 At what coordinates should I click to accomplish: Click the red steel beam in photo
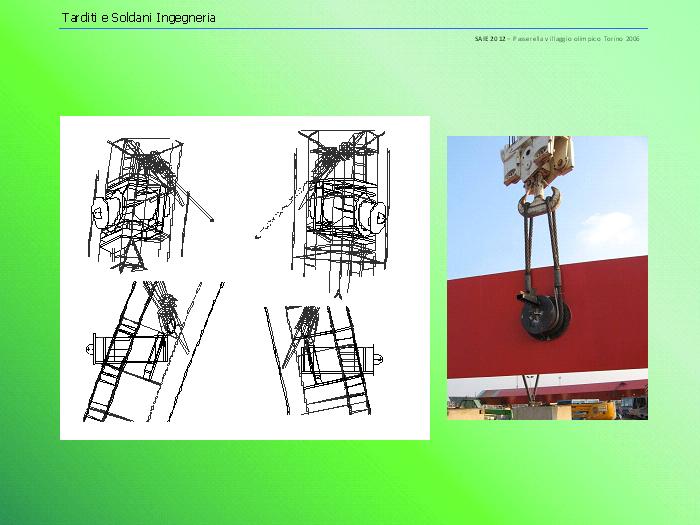click(610, 320)
